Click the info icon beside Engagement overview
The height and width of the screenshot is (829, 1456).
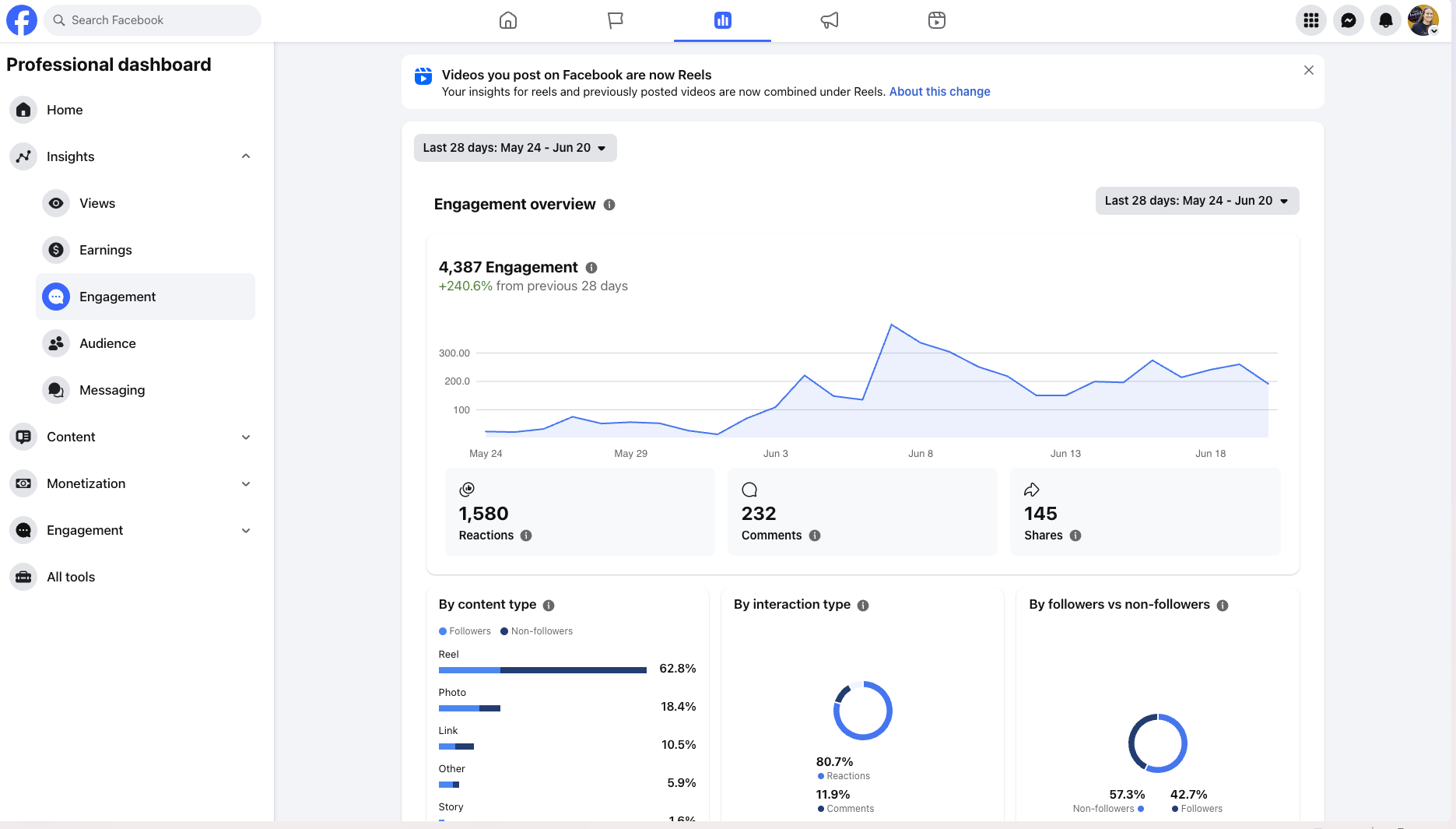point(609,205)
